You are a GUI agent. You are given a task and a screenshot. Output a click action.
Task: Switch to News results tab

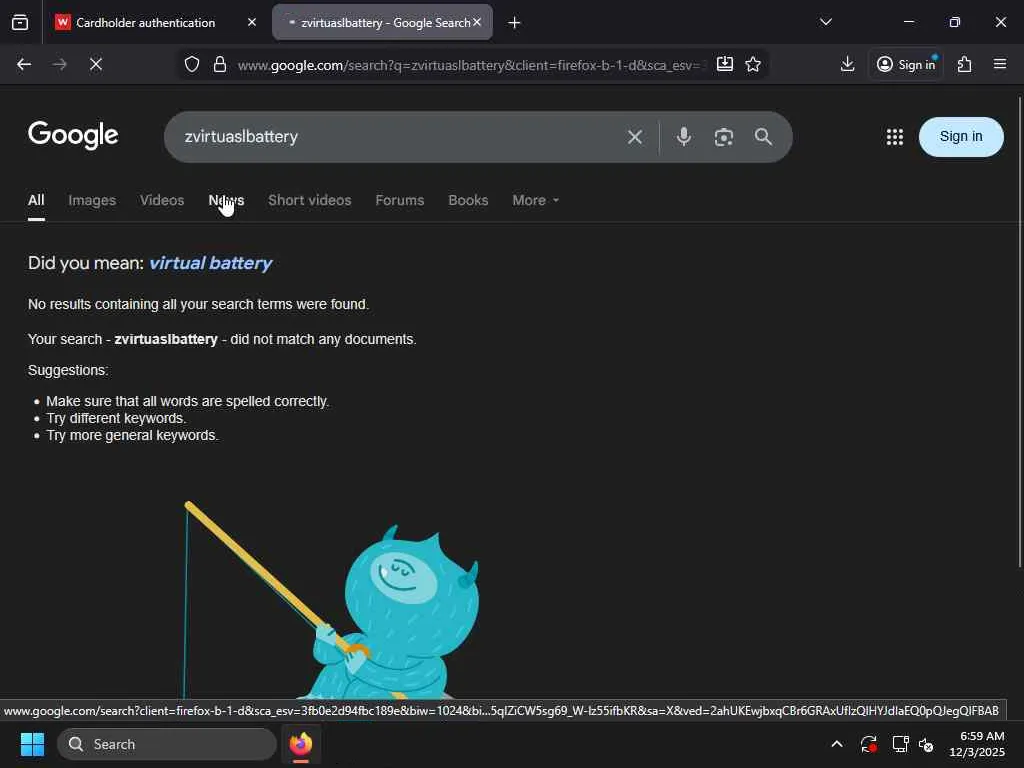click(x=226, y=200)
